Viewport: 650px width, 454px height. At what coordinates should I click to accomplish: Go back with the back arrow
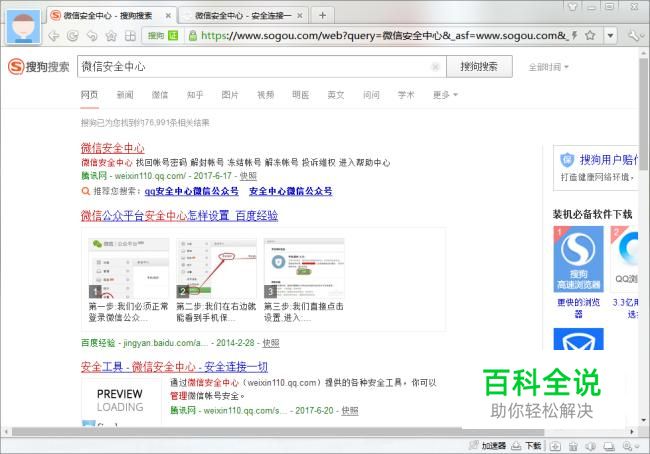pos(53,36)
